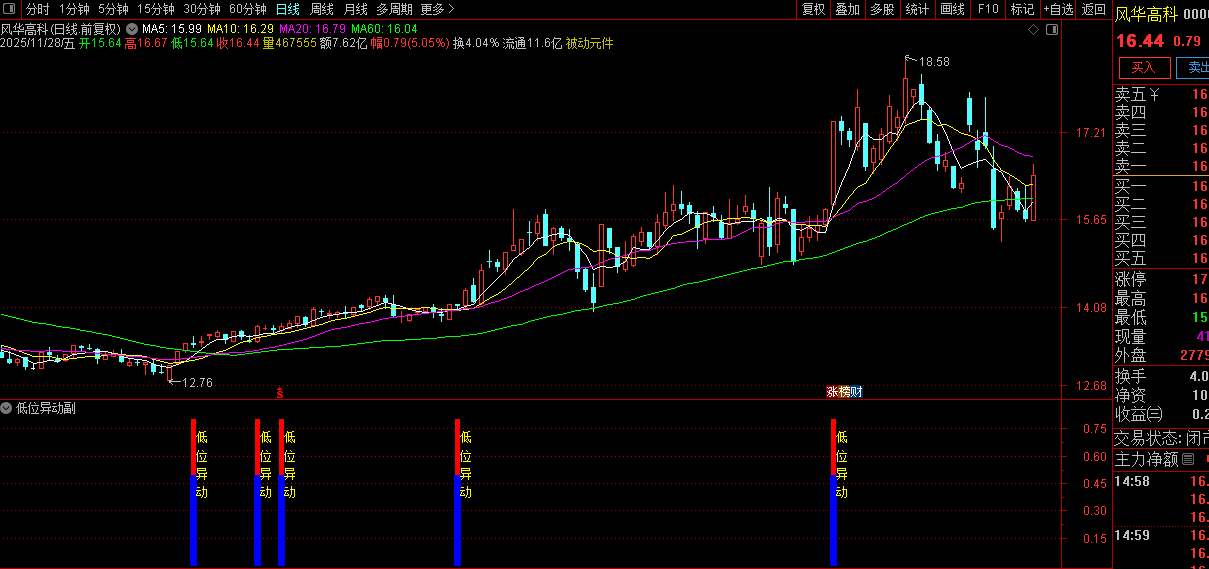Screen dimensions: 1209x569
Task: Click the red S marker below chart
Action: pyautogui.click(x=281, y=392)
